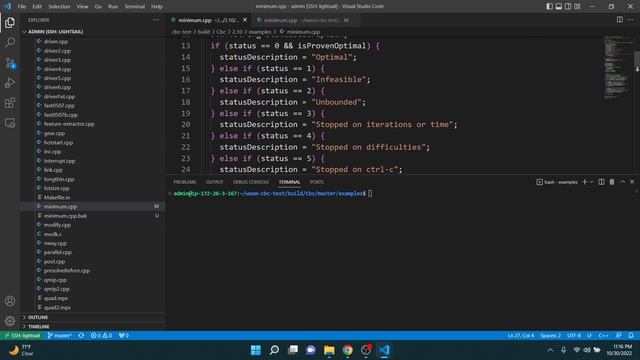
Task: Create a new terminal with plus icon
Action: click(x=584, y=182)
